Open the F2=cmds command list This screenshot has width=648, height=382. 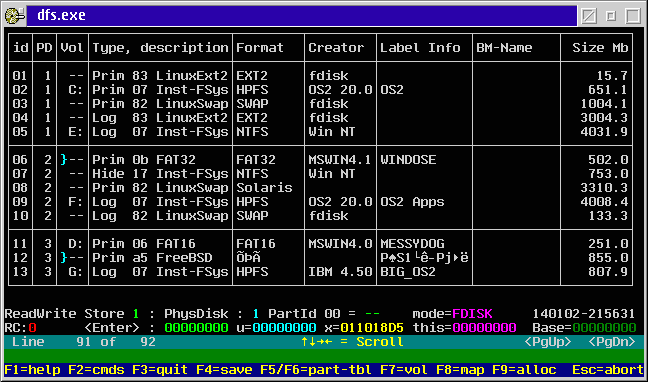click(x=96, y=370)
